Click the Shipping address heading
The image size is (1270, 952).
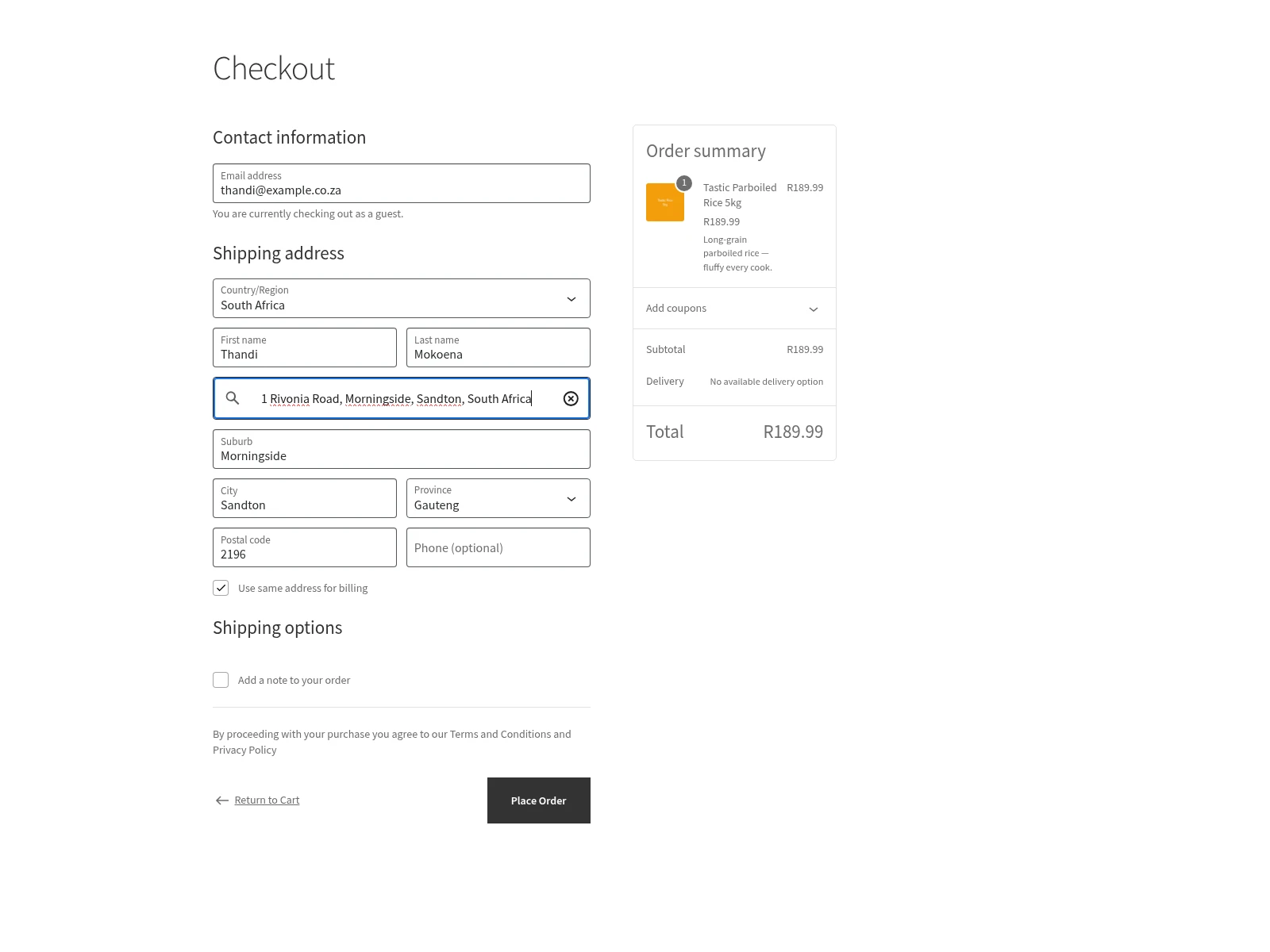click(279, 253)
